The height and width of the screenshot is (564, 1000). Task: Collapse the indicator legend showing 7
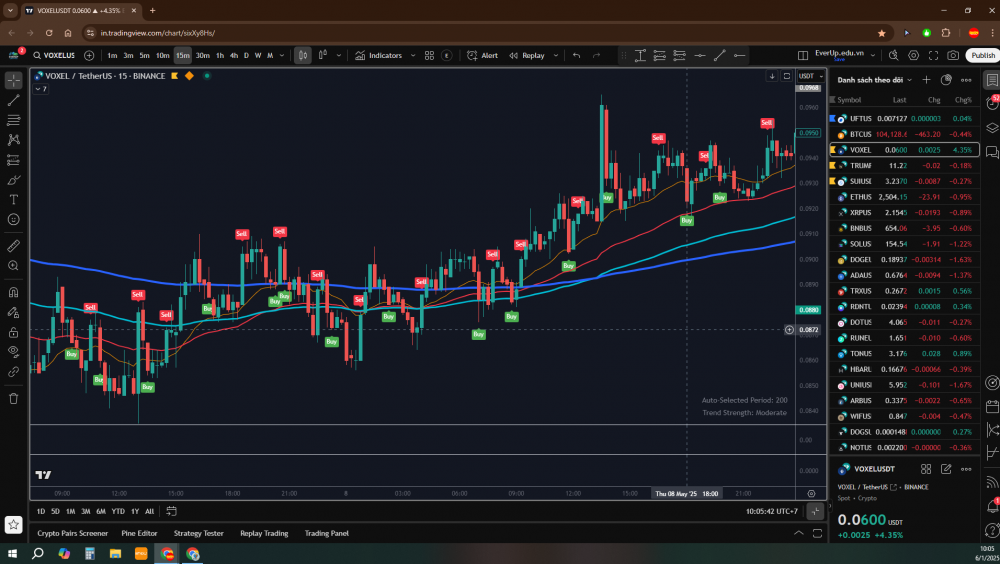[41, 89]
